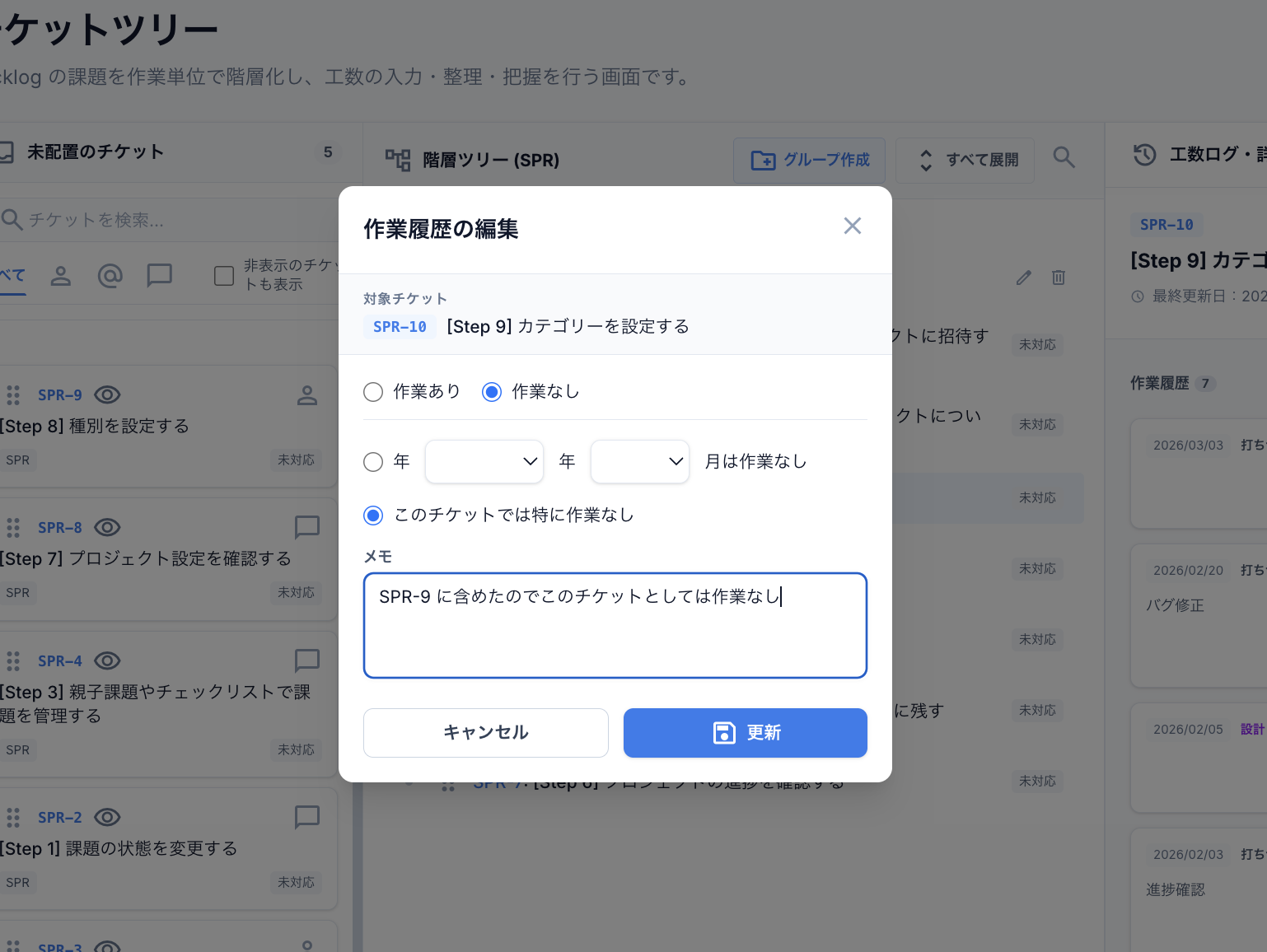Image resolution: width=1267 pixels, height=952 pixels.
Task: Click inside the メモ text area
Action: 615,626
